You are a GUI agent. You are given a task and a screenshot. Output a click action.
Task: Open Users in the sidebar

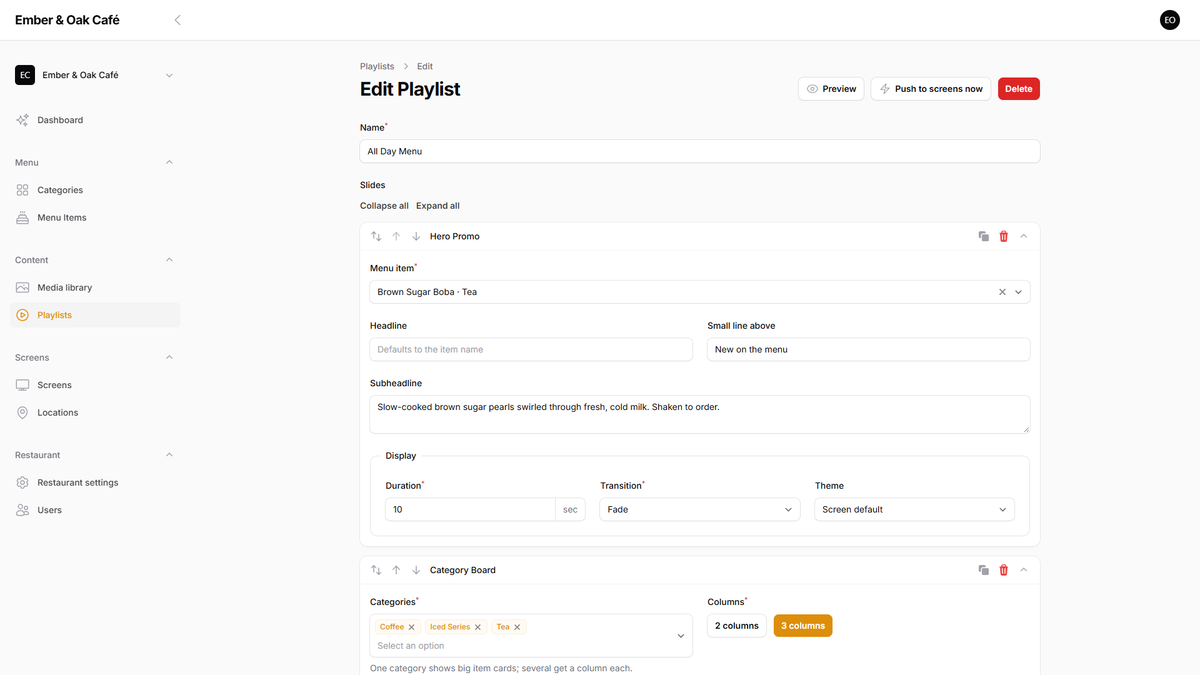click(x=95, y=510)
